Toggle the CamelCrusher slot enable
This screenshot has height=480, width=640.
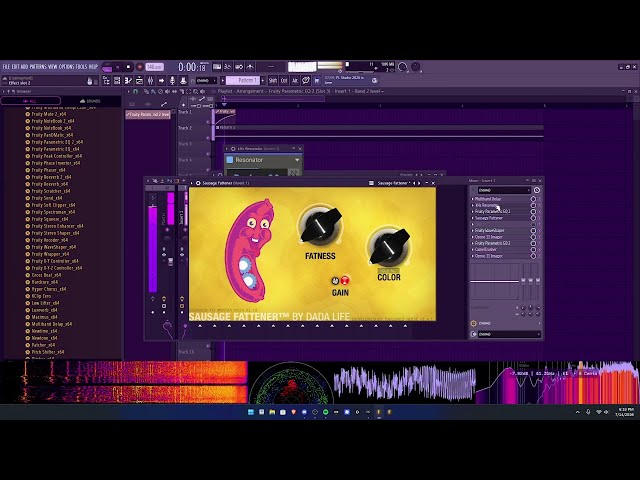(533, 249)
